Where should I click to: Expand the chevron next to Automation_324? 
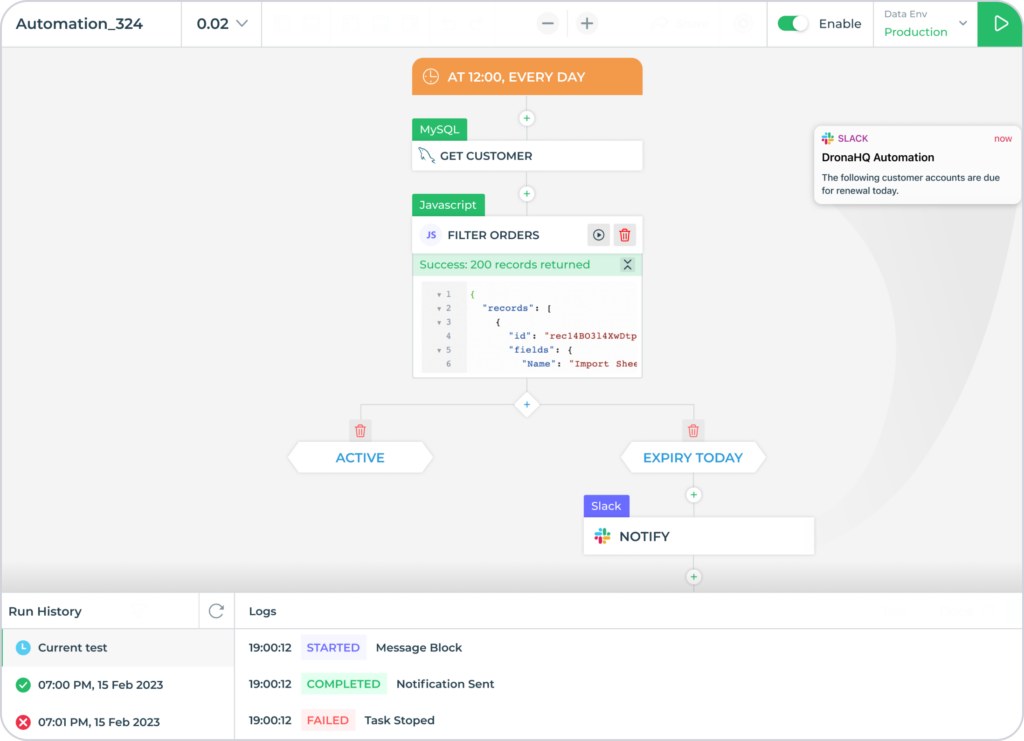click(x=240, y=23)
